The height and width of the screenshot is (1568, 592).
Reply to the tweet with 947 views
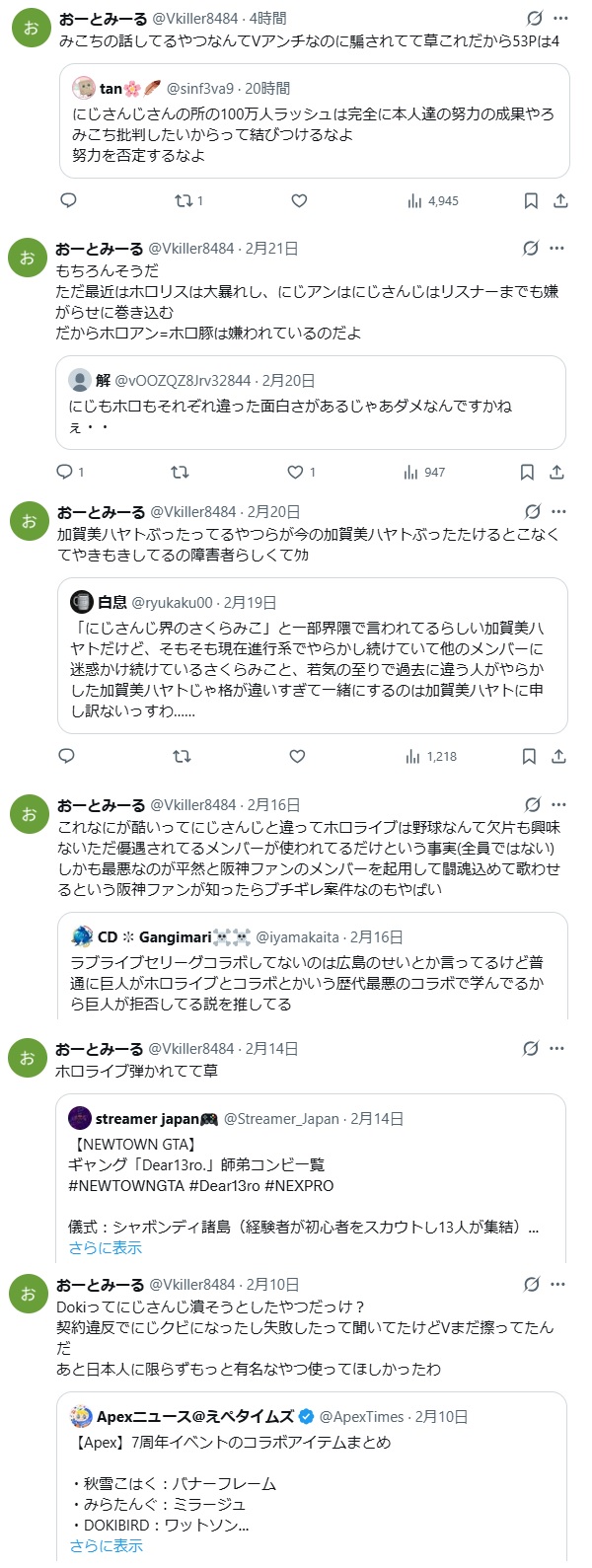coord(65,472)
